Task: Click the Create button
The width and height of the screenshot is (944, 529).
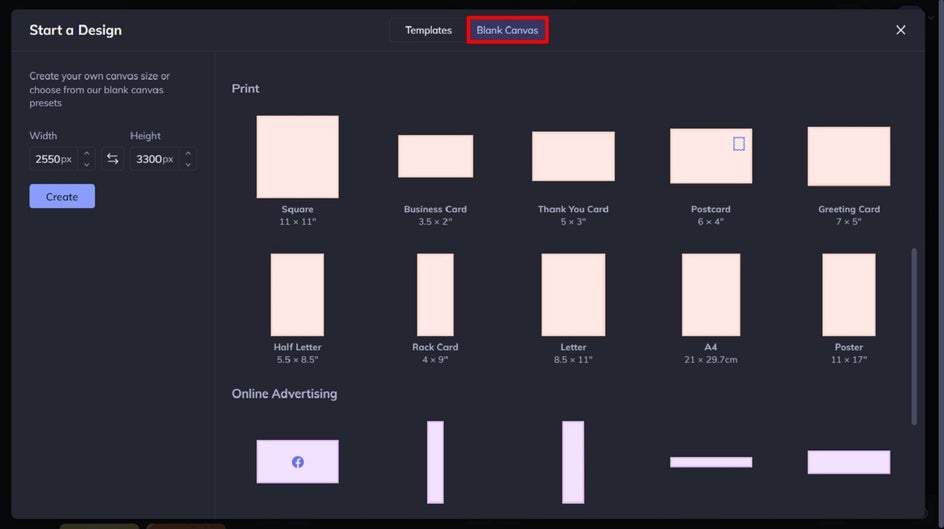Action: coord(62,196)
